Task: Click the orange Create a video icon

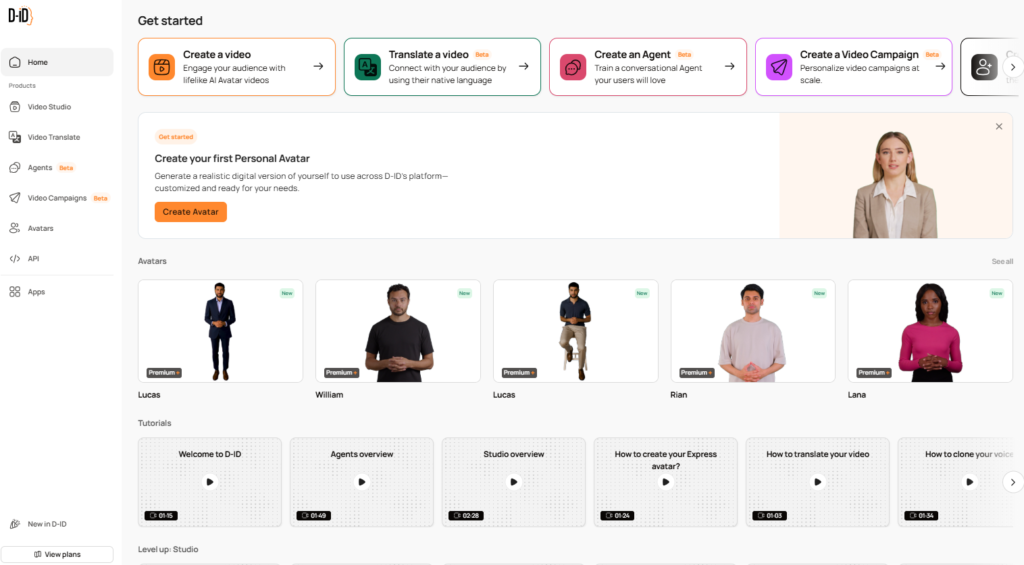Action: click(x=161, y=67)
